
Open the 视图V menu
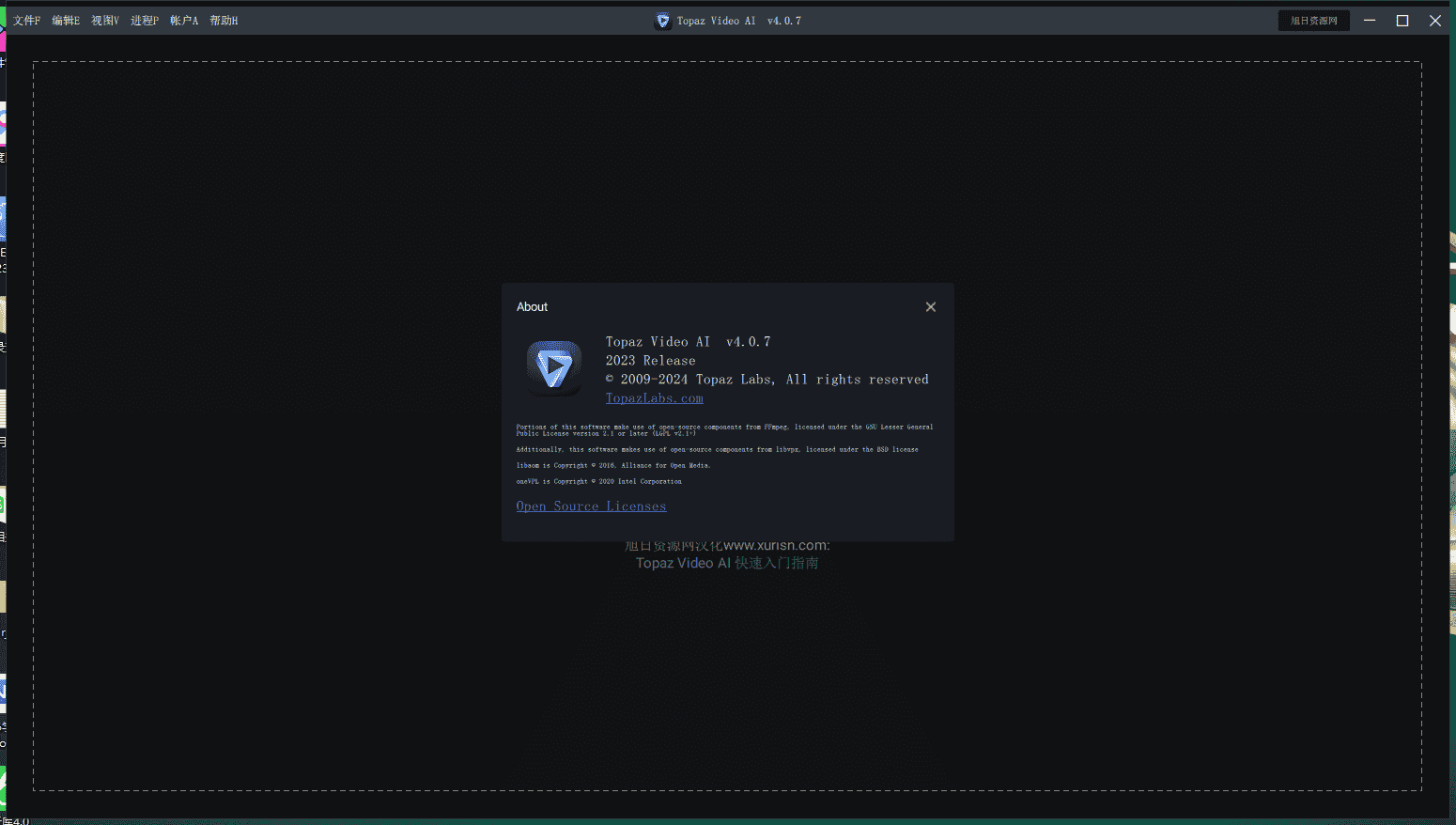105,21
